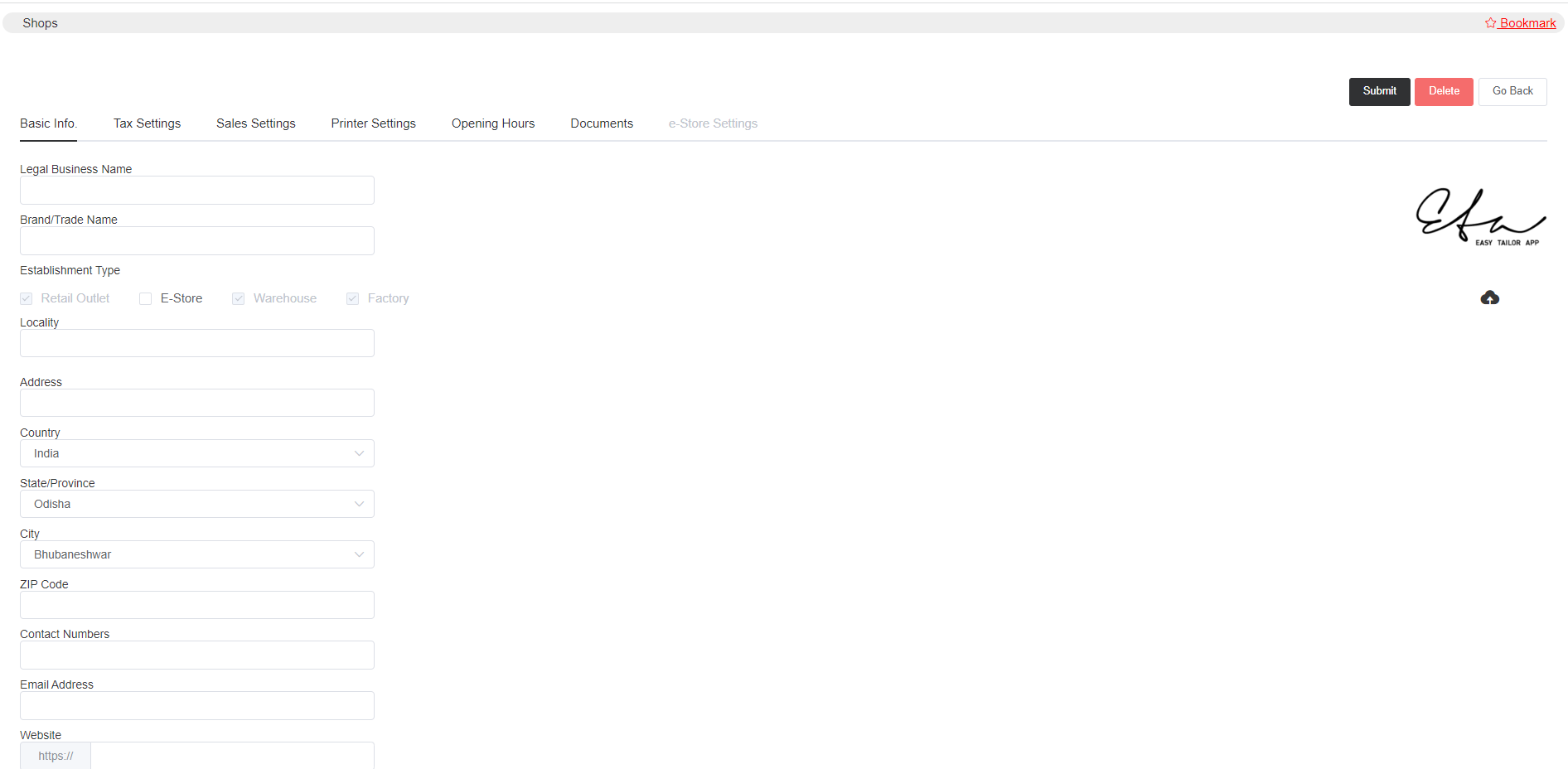Toggle the Retail Outlet checkbox
Image resolution: width=1568 pixels, height=769 pixels.
27,298
